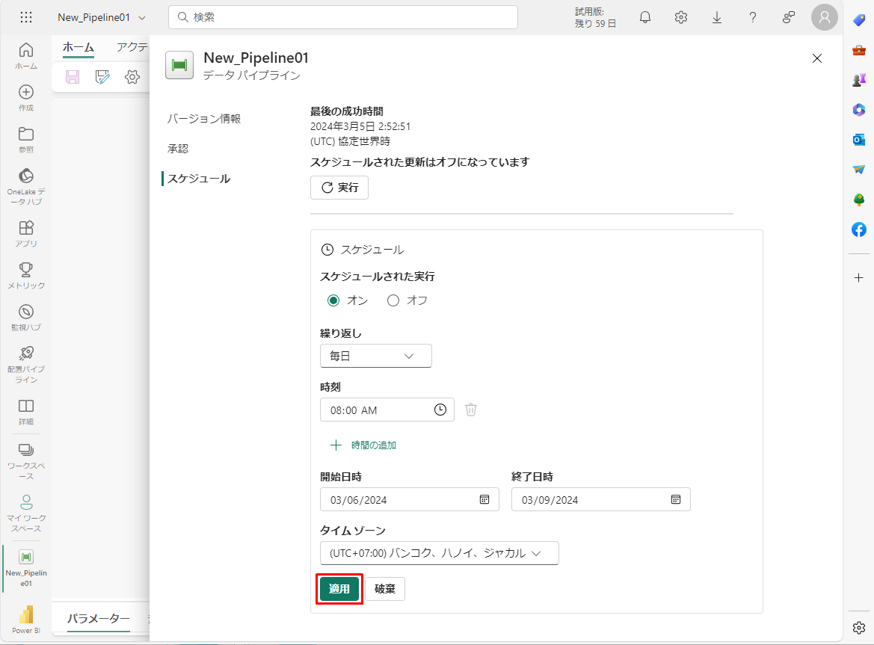The image size is (874, 645).
Task: Click the search box at top
Action: pyautogui.click(x=343, y=17)
